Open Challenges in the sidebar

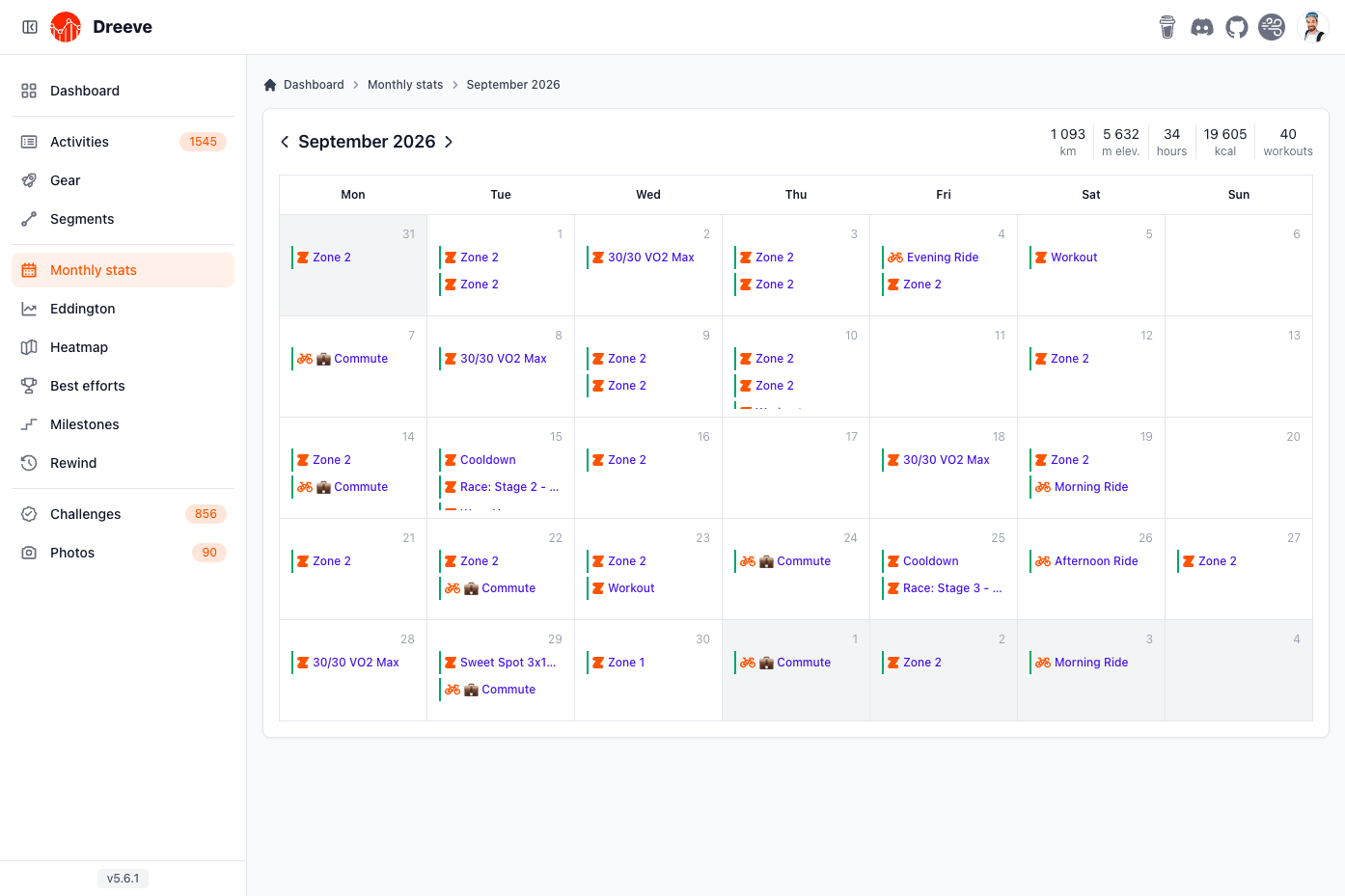[123, 514]
